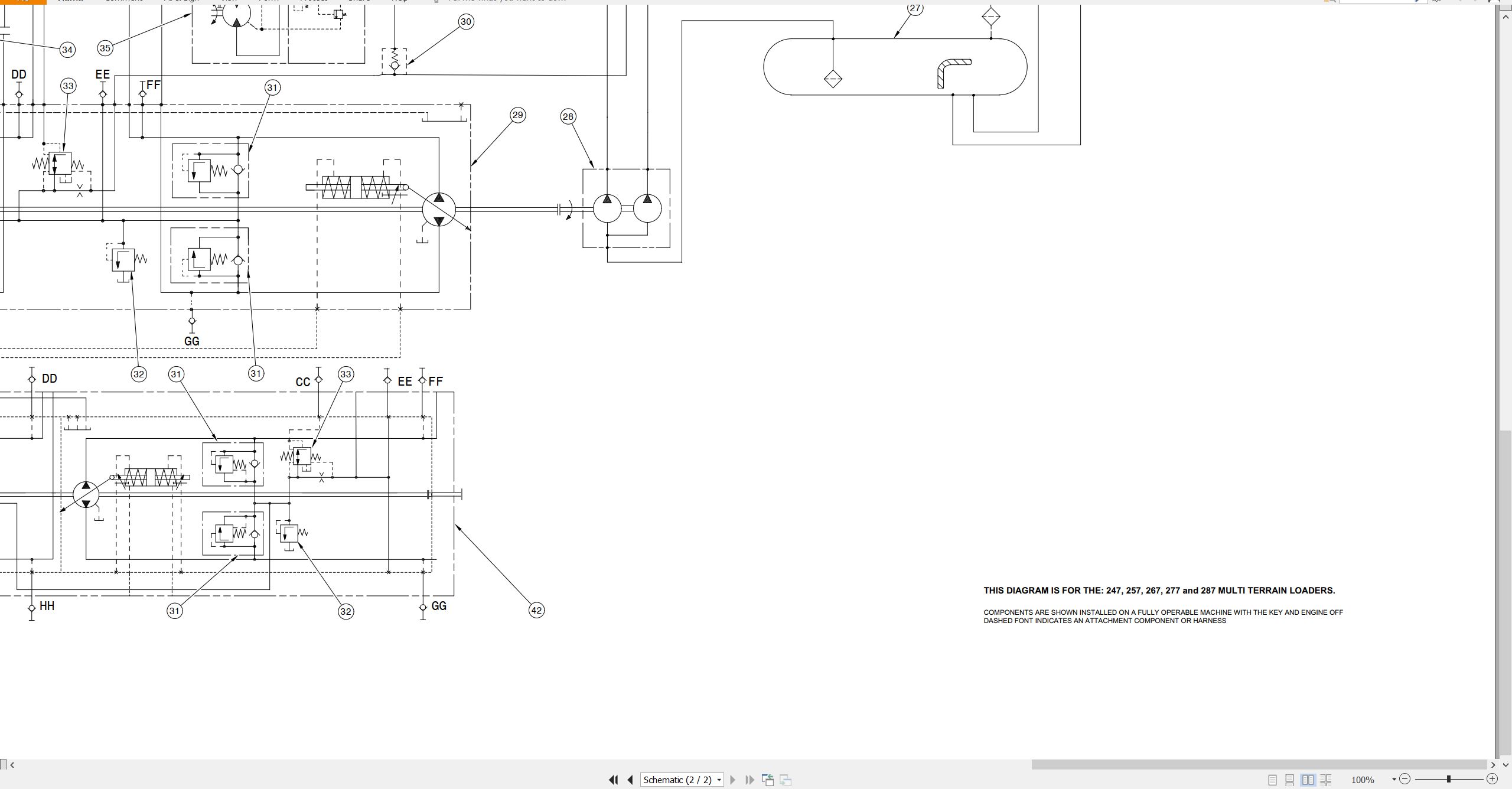
Task: Click the horizontal scrollbar right arrow
Action: pos(1494,765)
